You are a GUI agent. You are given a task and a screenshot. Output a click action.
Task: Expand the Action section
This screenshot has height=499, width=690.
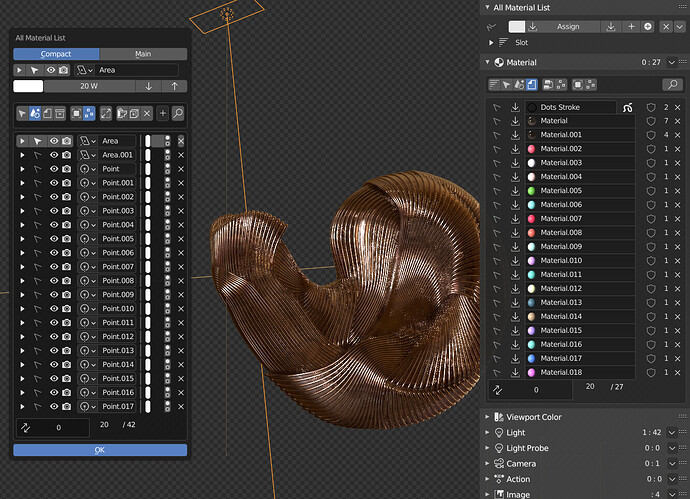coord(487,479)
